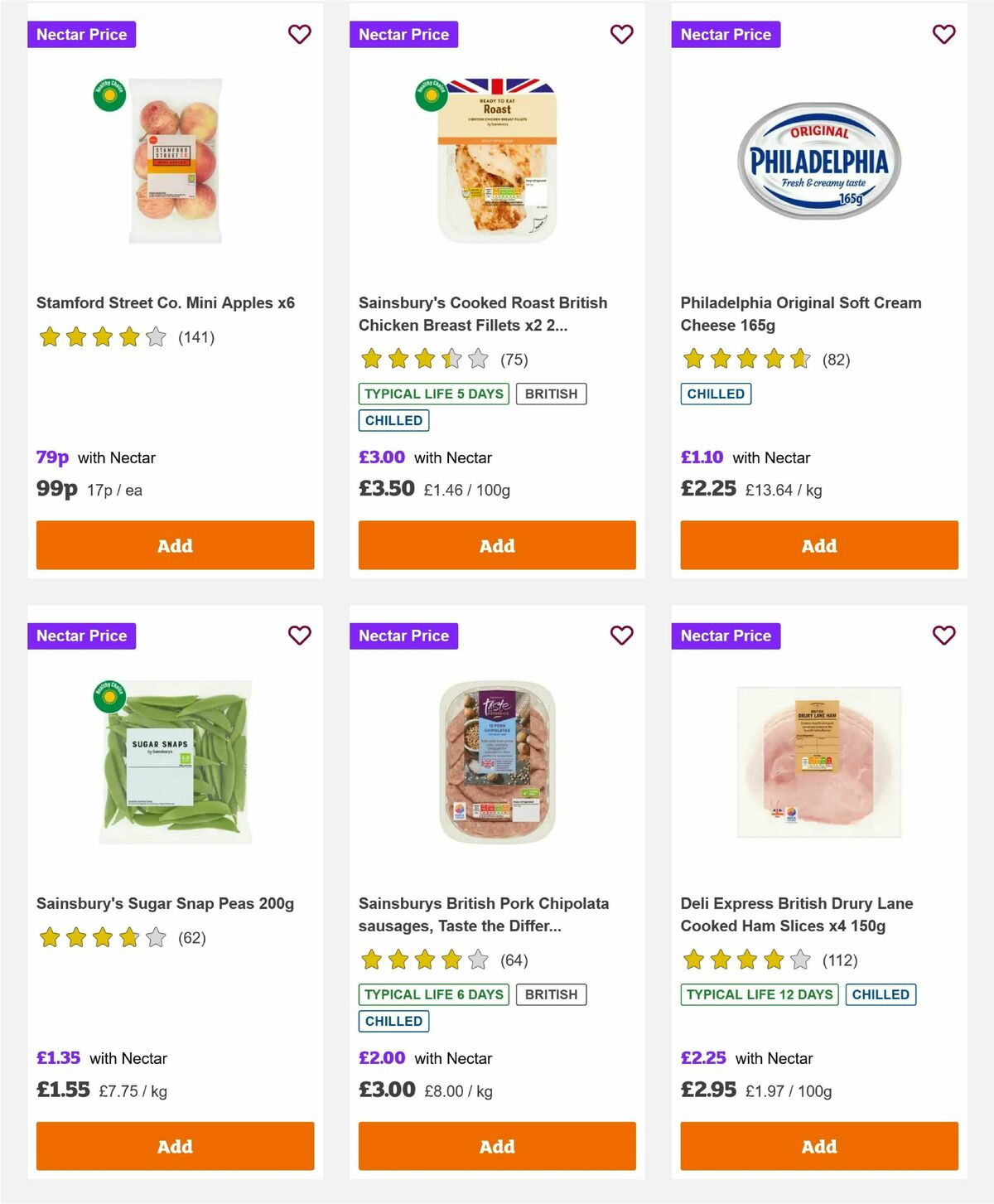
Task: View the 82 reviews for Philadelphia cream cheese
Action: [837, 360]
